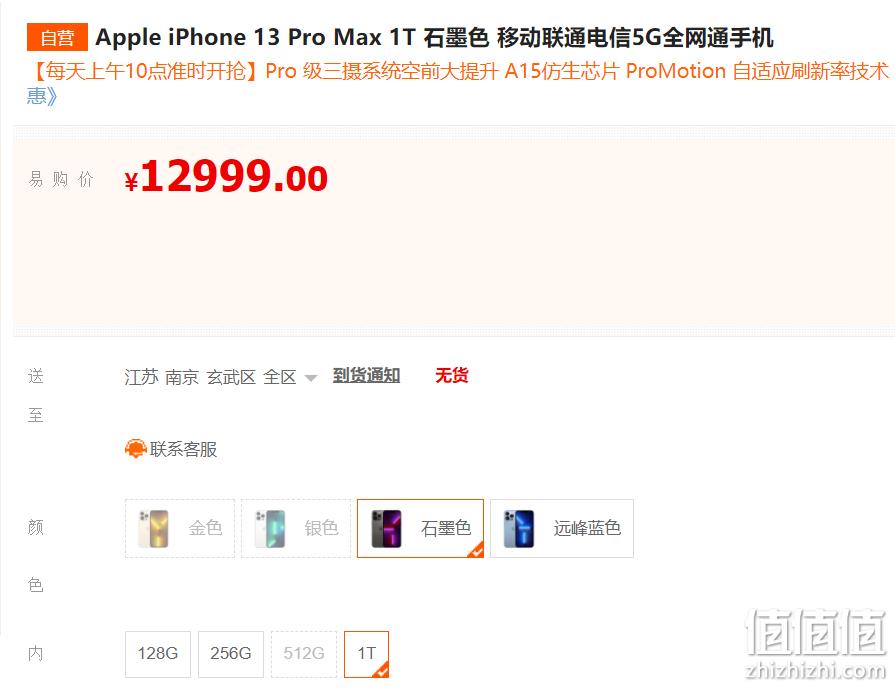
Task: Open the 联系客服 contact link
Action: pyautogui.click(x=183, y=449)
